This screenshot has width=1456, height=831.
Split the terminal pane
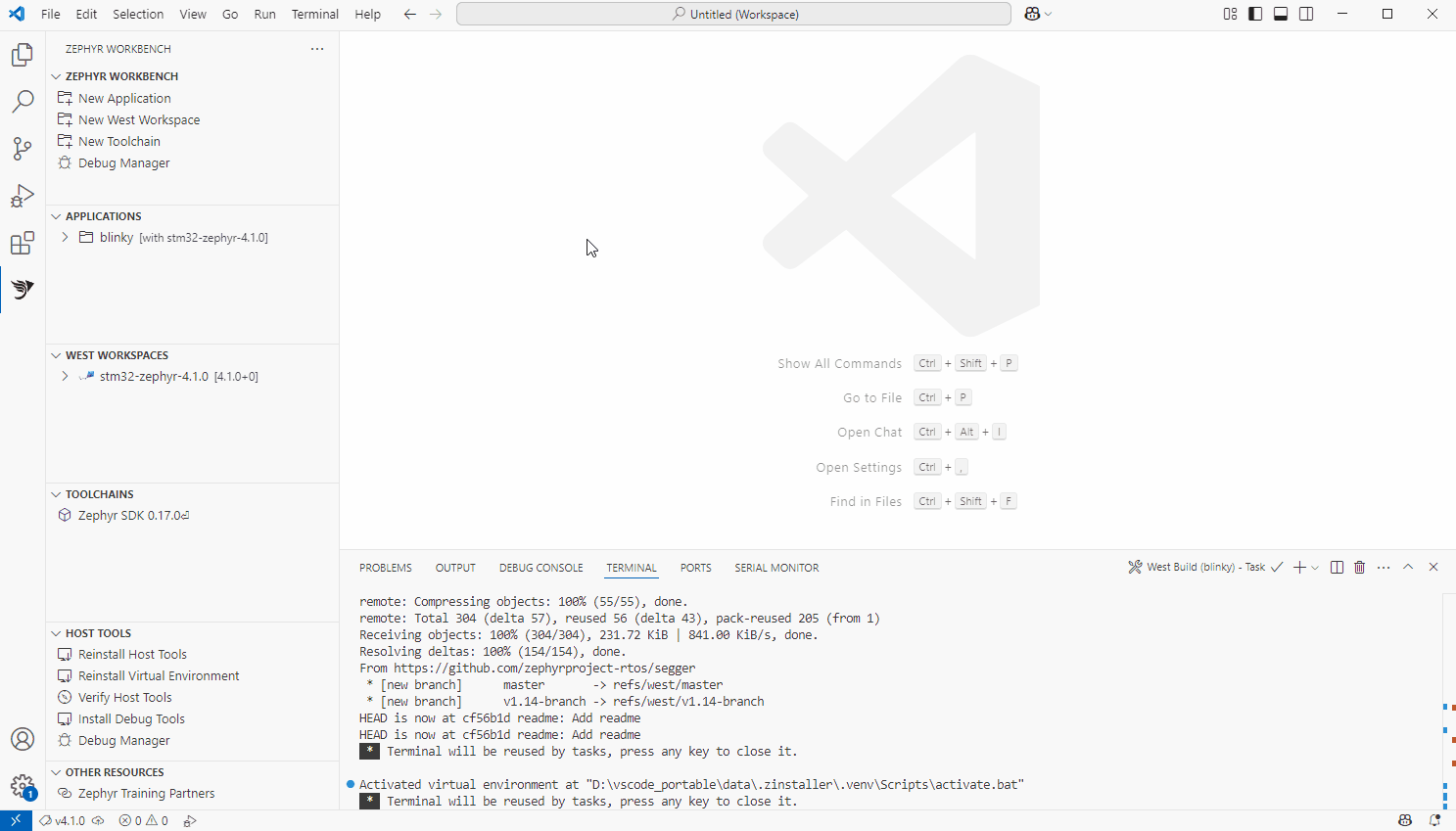[1337, 568]
